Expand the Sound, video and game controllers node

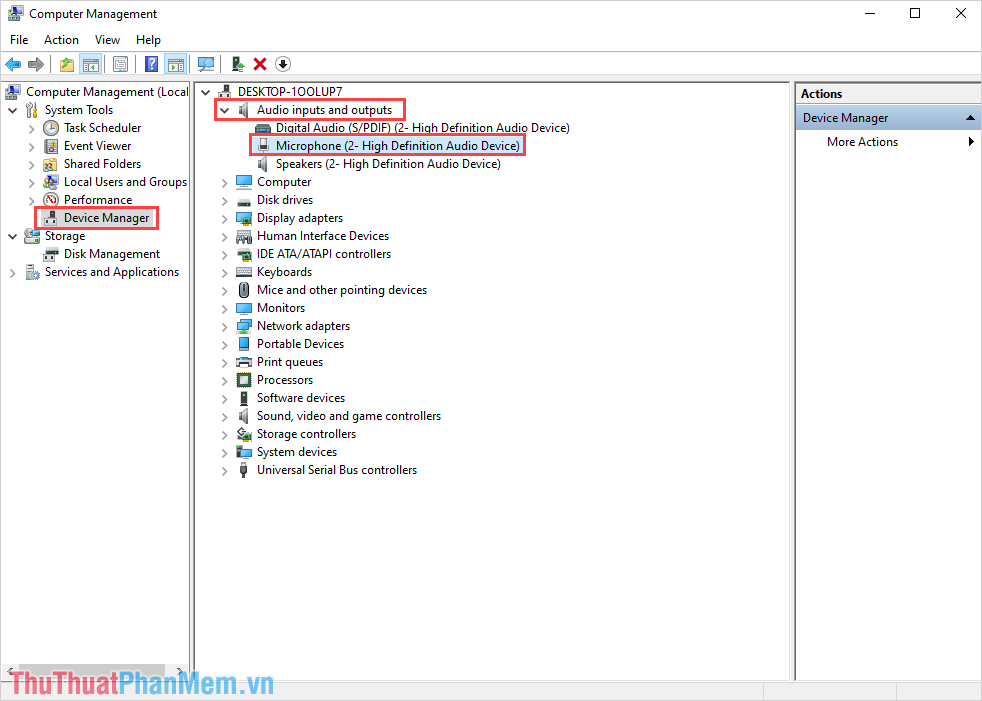click(224, 415)
